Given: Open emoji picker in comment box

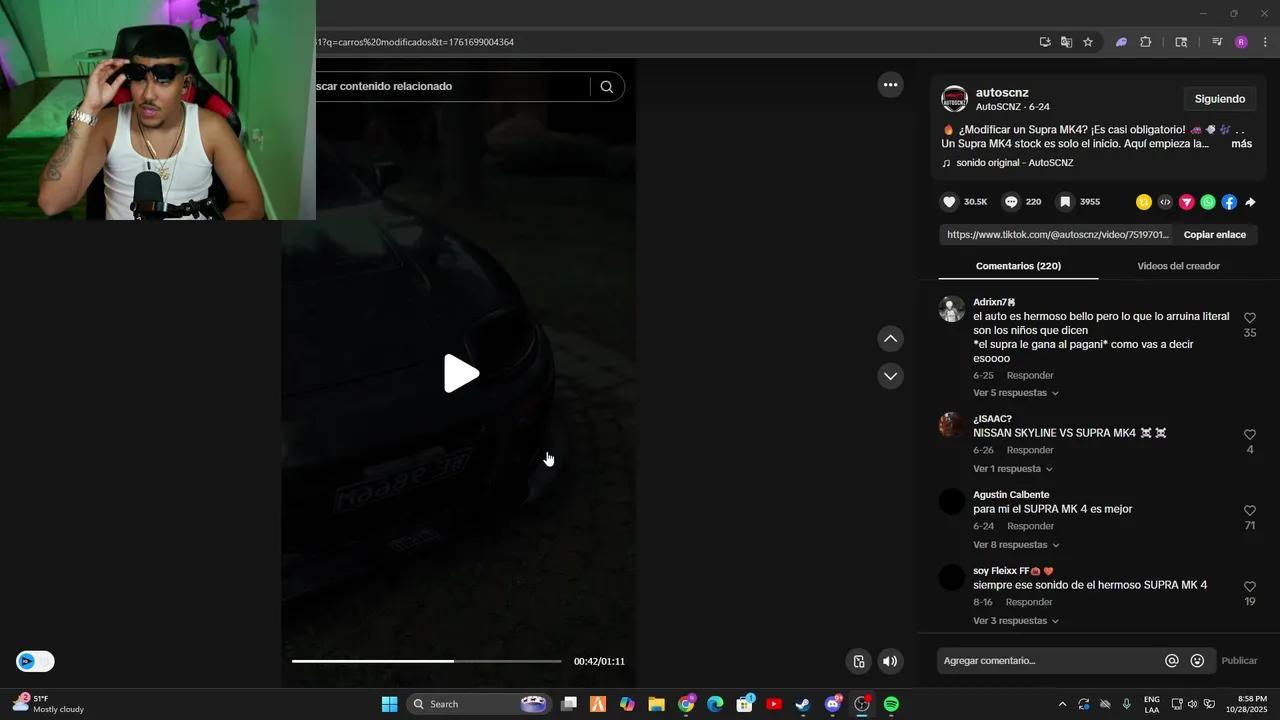Looking at the screenshot, I should tap(1197, 661).
